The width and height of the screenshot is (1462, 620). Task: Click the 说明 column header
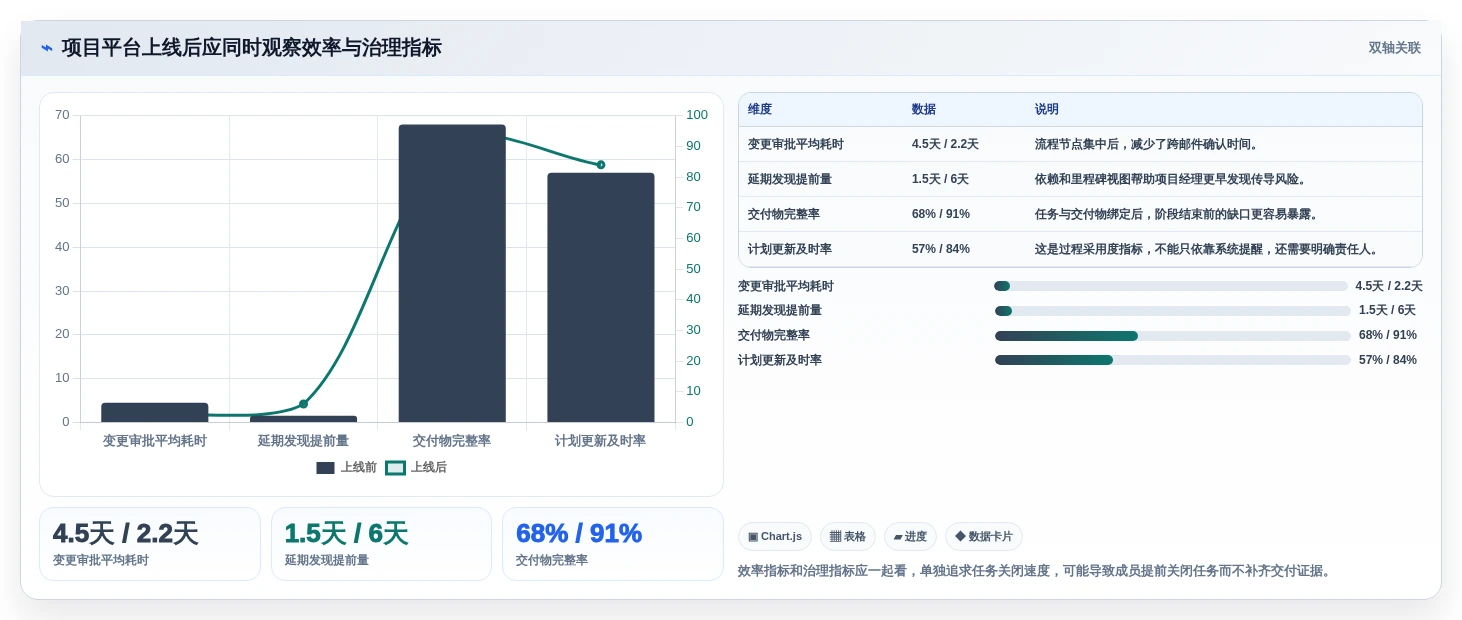coord(1047,110)
